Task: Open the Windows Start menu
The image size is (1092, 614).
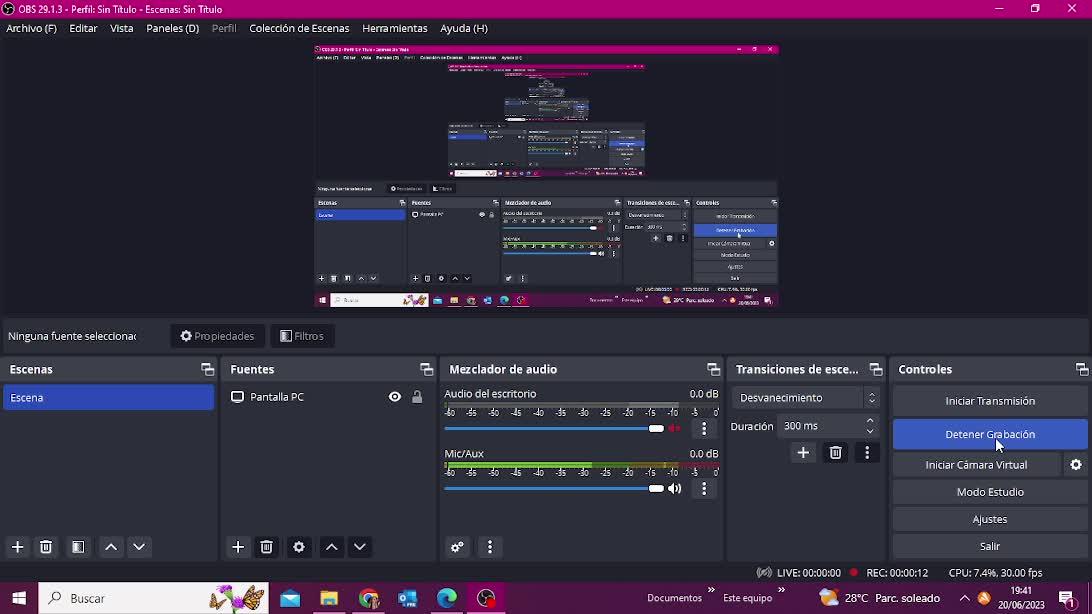Action: coord(19,598)
